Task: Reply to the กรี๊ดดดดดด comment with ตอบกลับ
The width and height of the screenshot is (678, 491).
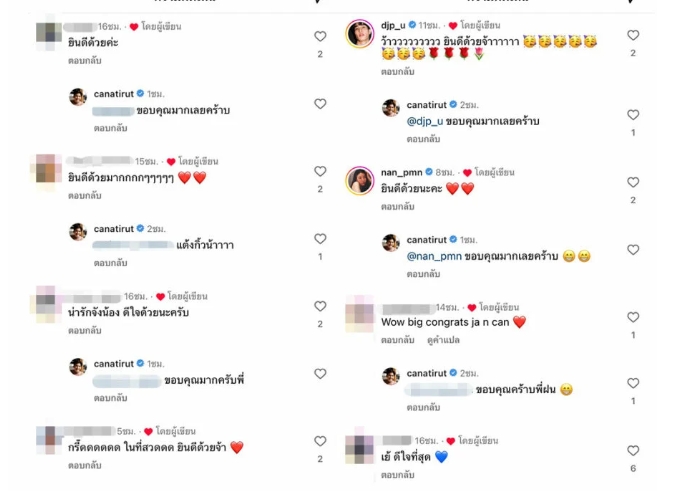Action: pyautogui.click(x=85, y=465)
